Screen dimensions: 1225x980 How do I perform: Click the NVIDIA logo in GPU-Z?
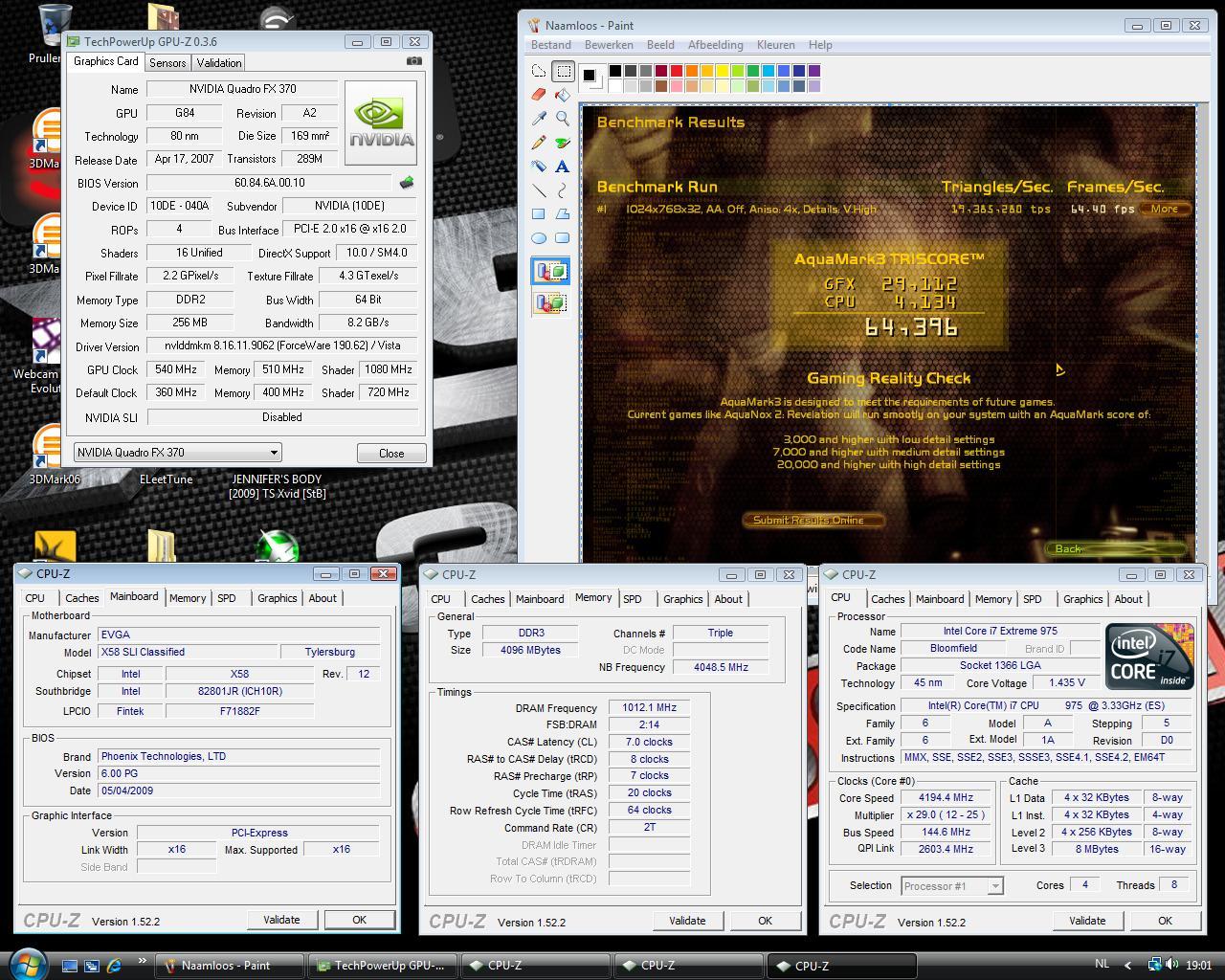[x=381, y=122]
